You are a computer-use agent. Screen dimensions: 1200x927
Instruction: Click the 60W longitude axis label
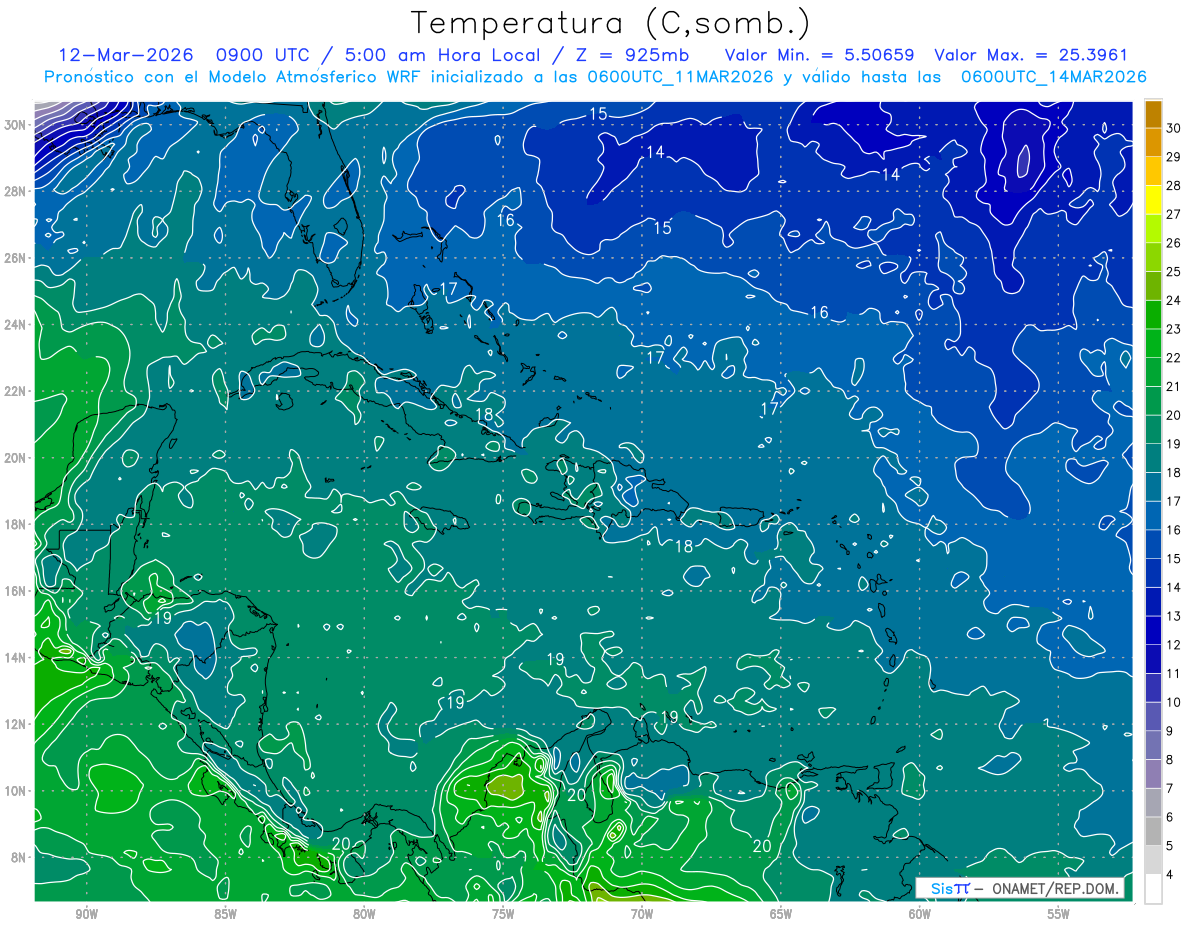920,914
